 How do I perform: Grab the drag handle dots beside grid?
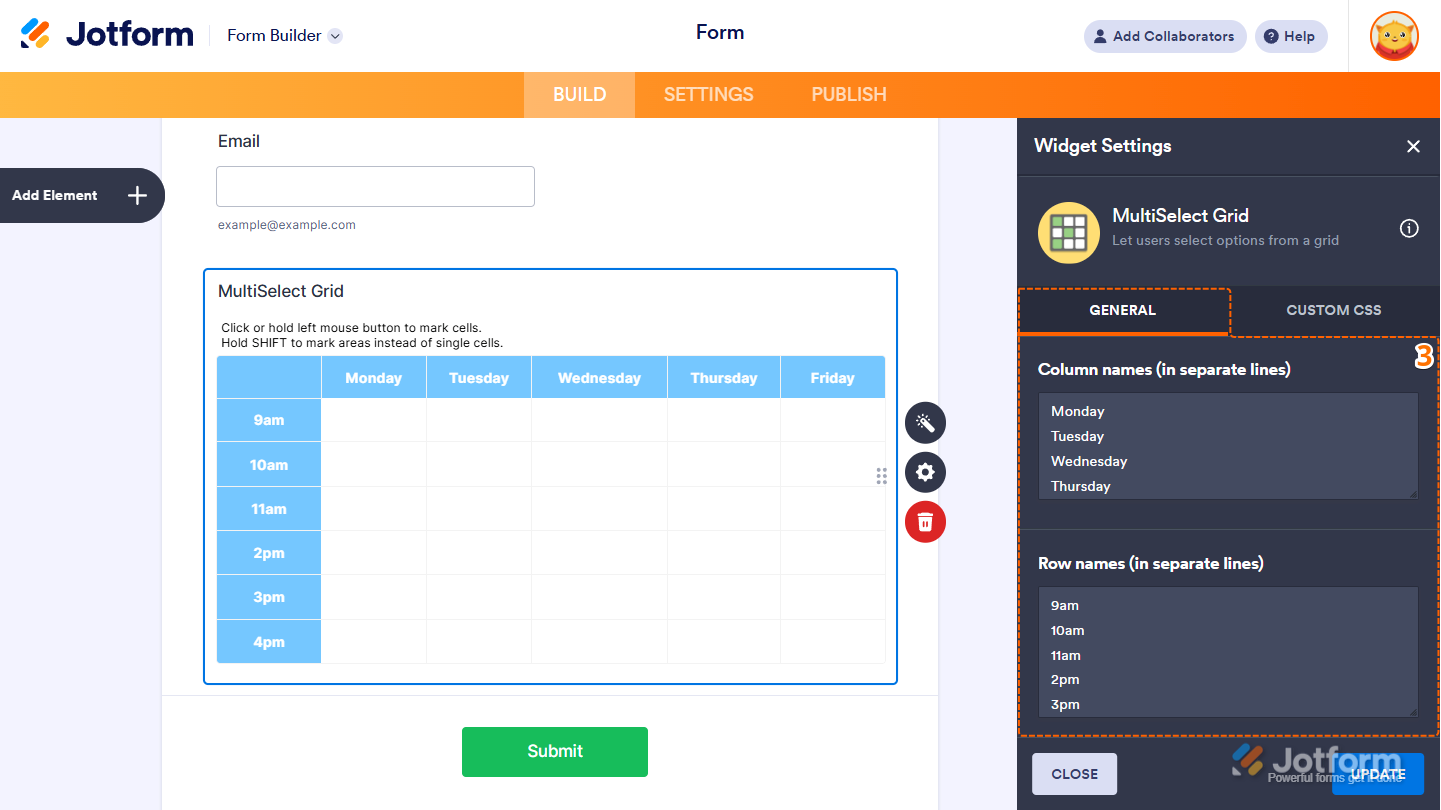[x=881, y=476]
